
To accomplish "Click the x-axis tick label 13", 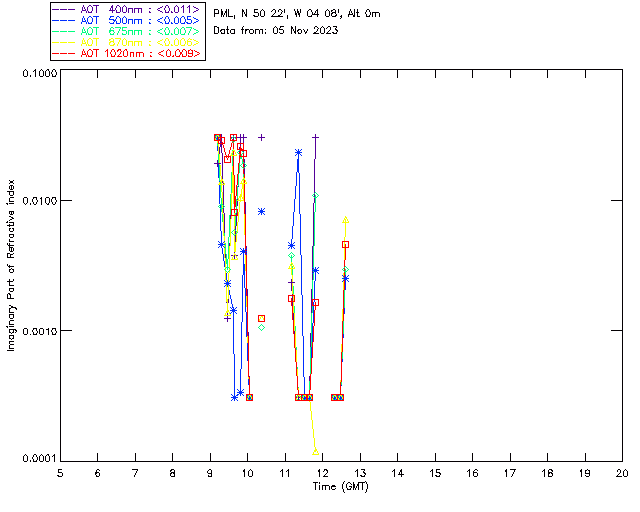I will click(360, 473).
